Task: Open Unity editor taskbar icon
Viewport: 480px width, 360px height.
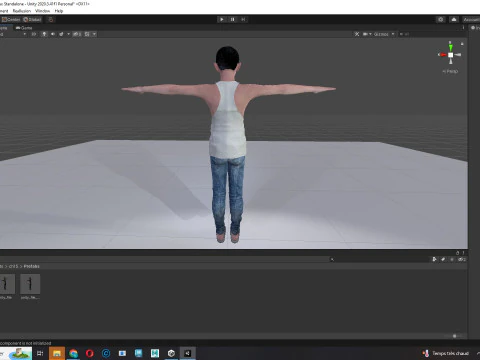Action: click(x=187, y=353)
